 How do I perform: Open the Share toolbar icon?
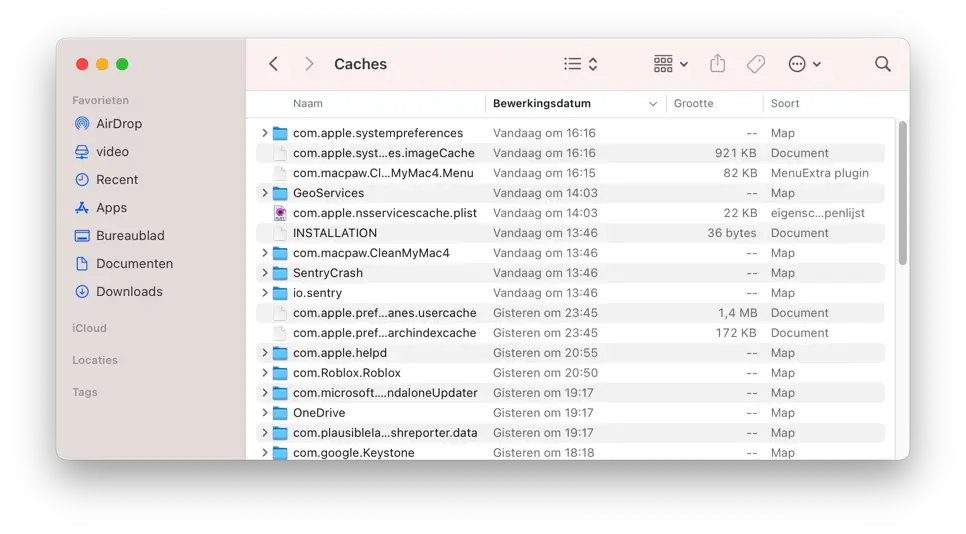pos(717,63)
